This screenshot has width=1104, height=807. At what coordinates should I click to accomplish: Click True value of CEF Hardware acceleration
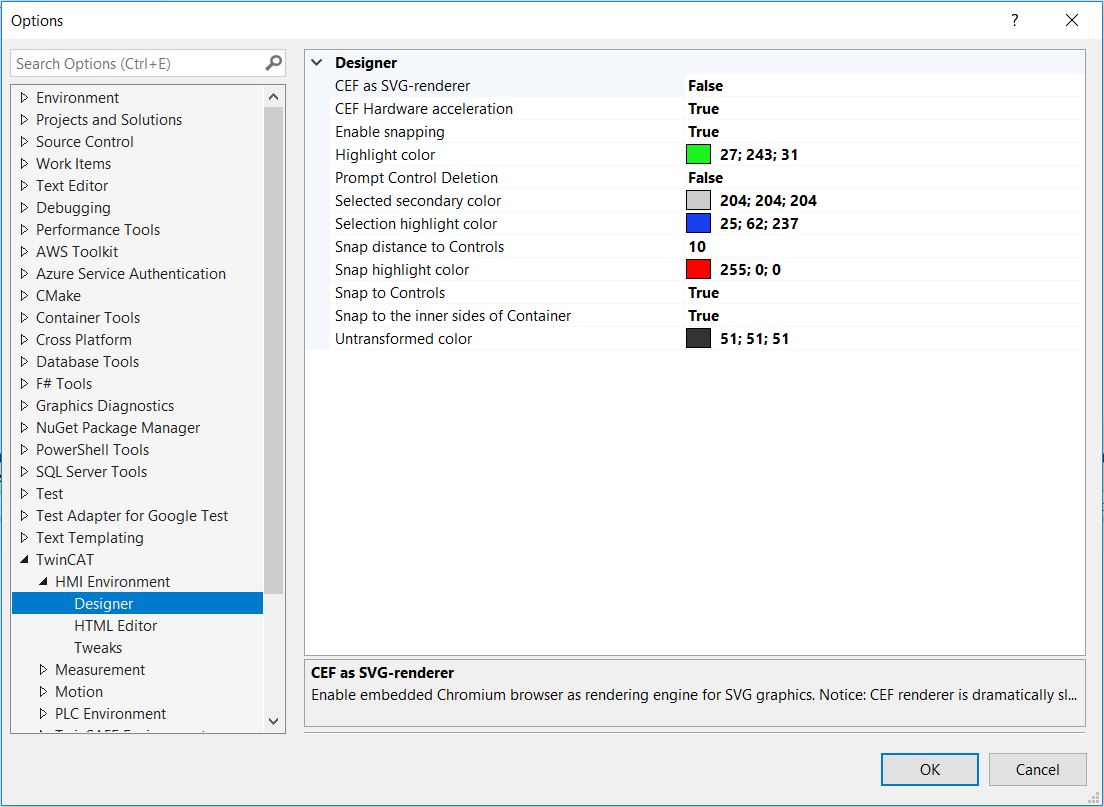703,108
